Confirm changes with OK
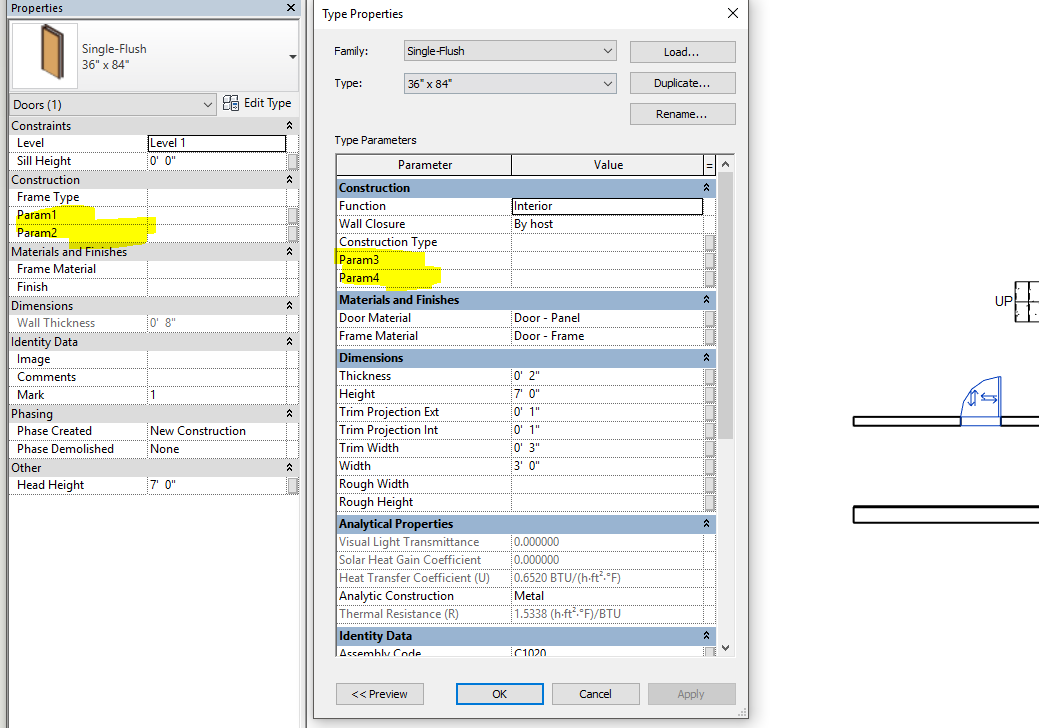The width and height of the screenshot is (1039, 728). pyautogui.click(x=499, y=693)
